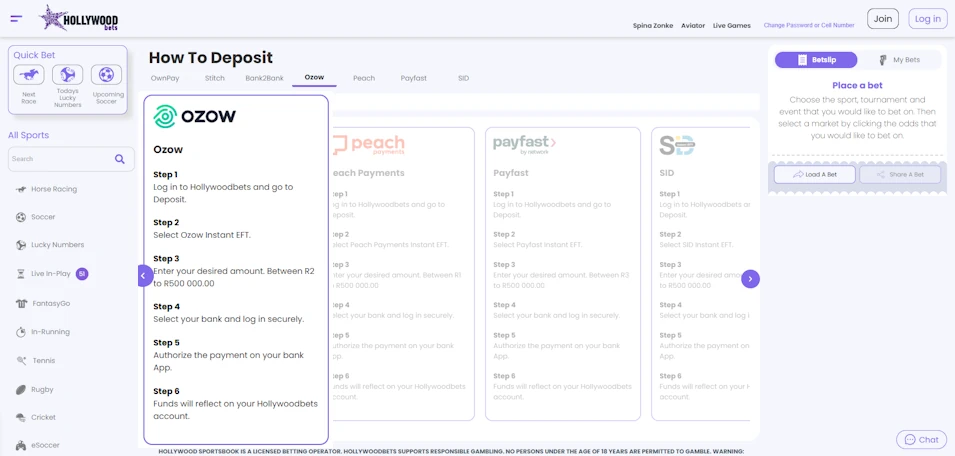Click the Payfast logo
The height and width of the screenshot is (456, 955).
pos(524,145)
